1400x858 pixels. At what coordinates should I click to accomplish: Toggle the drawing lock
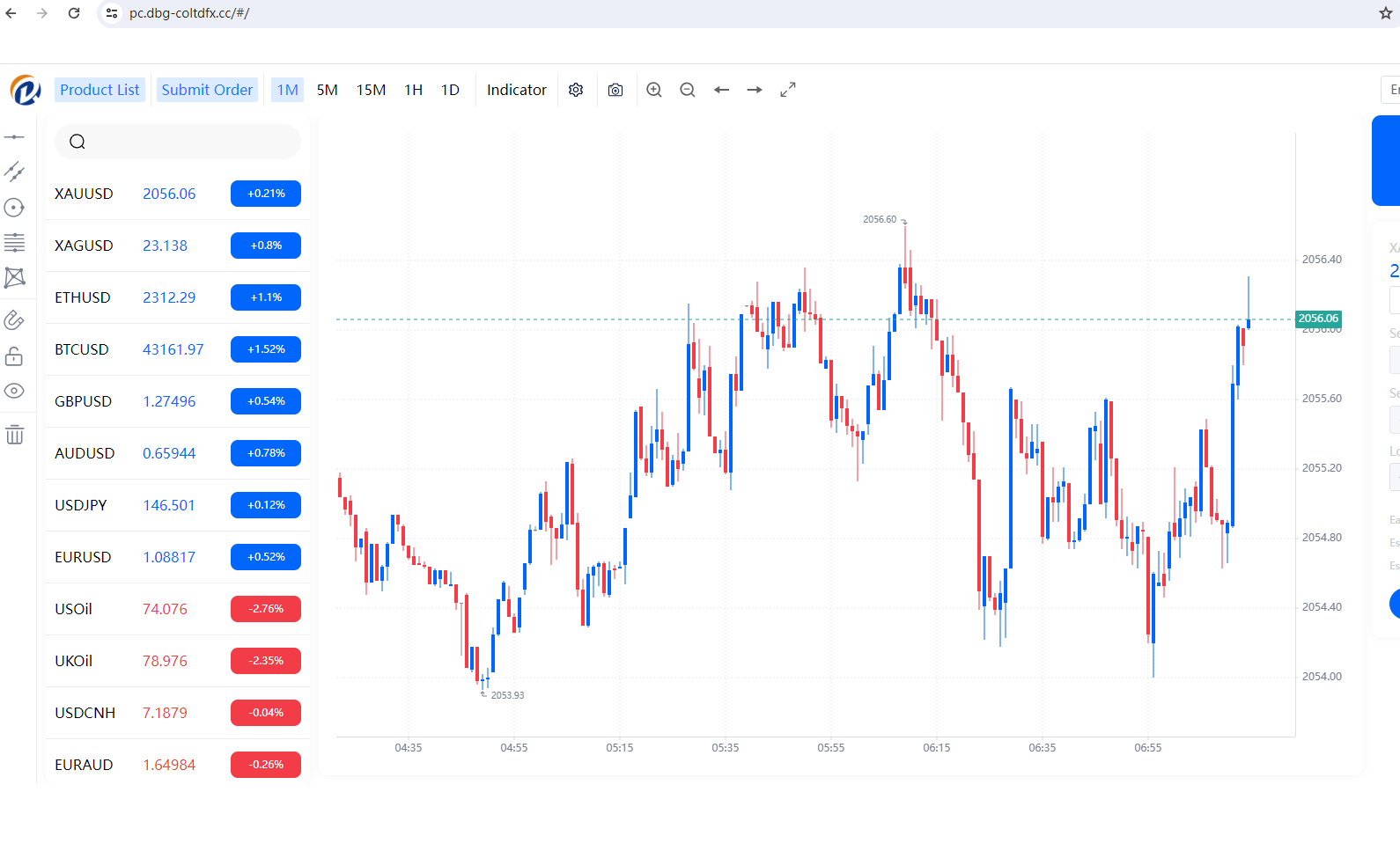(14, 356)
